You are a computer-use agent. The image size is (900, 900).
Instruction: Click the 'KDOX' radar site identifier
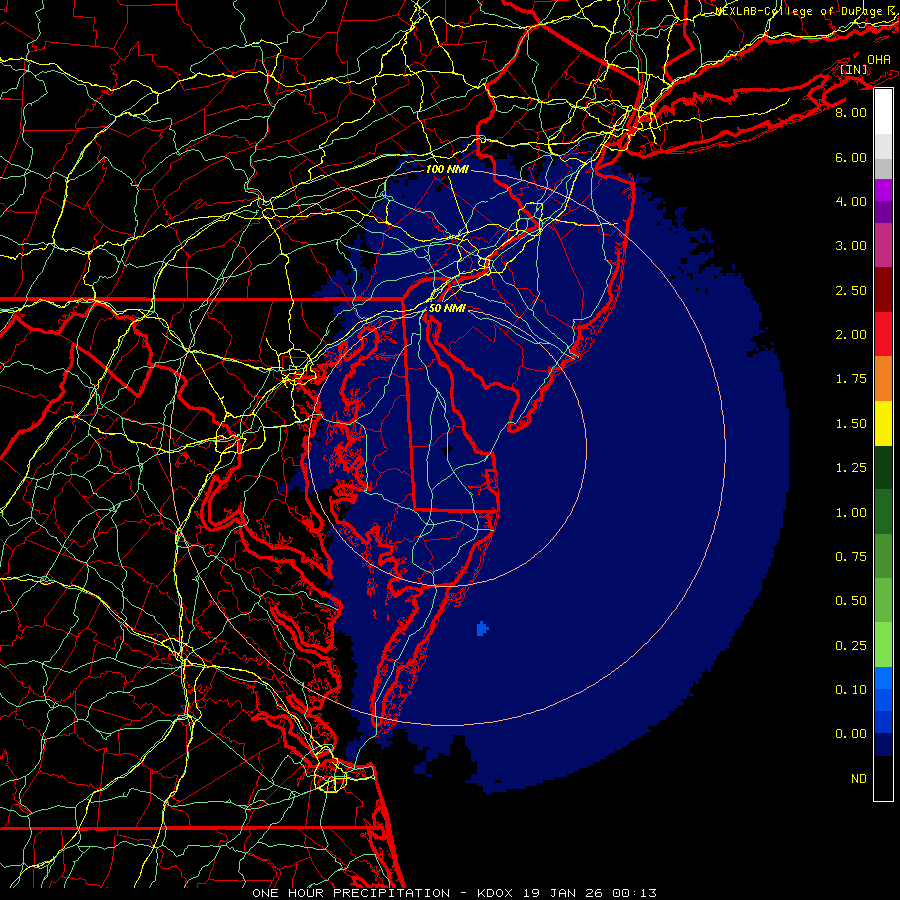click(495, 893)
